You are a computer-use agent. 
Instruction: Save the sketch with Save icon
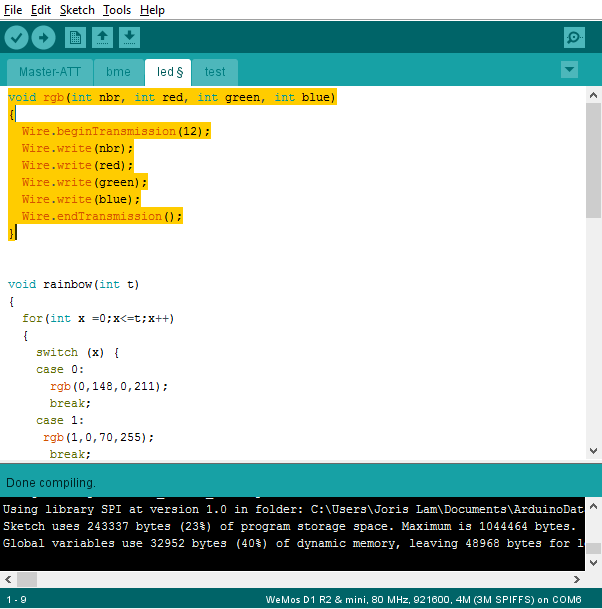pyautogui.click(x=129, y=38)
